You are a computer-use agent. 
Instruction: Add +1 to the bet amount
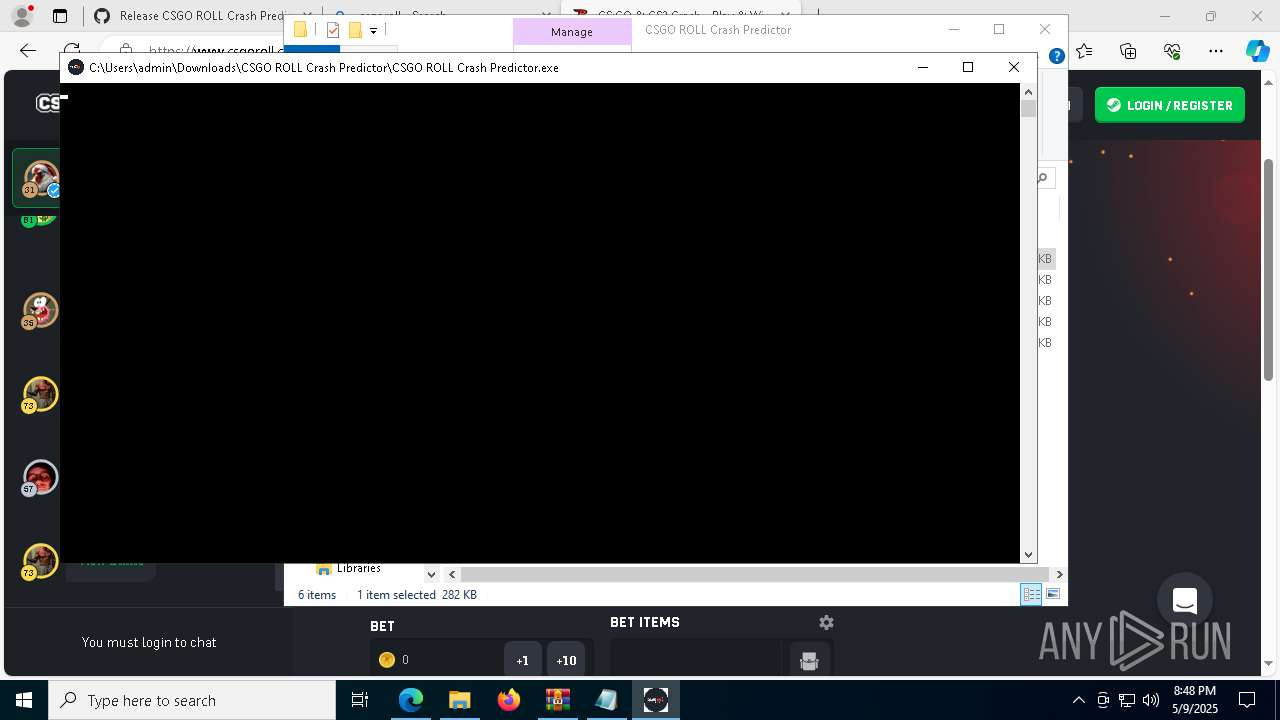522,660
